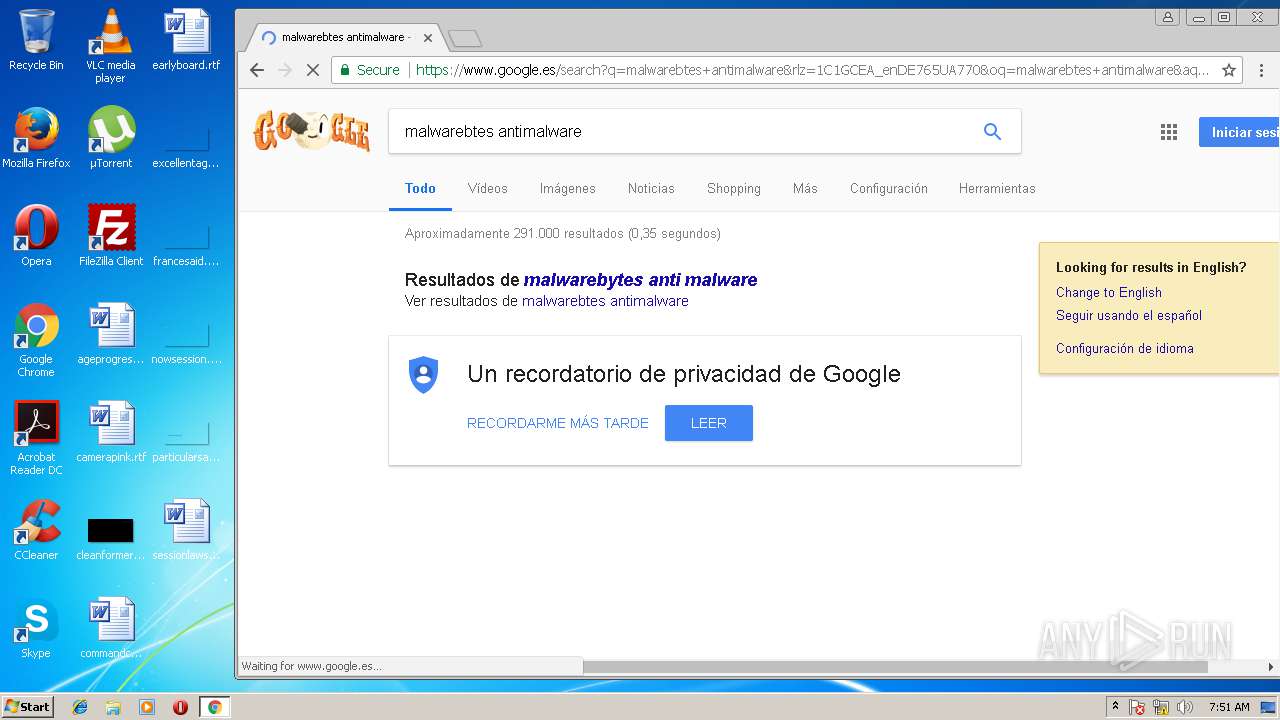Click scrollbar right arrow
Image resolution: width=1280 pixels, height=720 pixels.
1271,666
